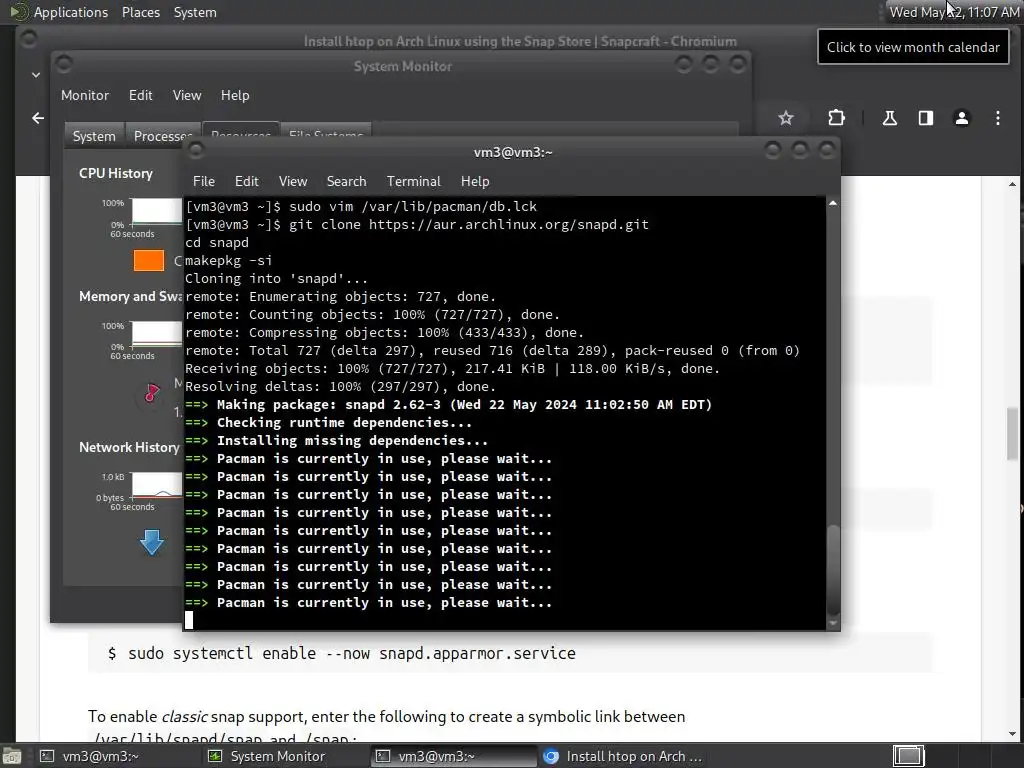
Task: Open the Places menu
Action: (140, 12)
